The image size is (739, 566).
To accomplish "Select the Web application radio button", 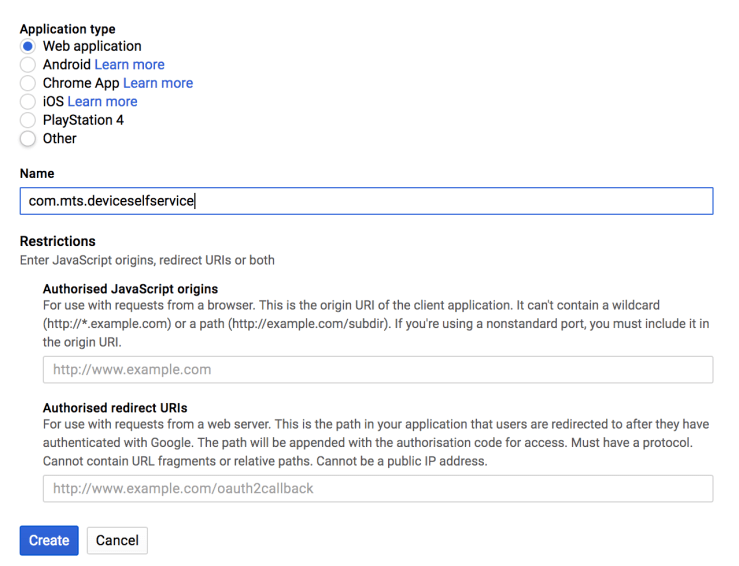I will [28, 47].
